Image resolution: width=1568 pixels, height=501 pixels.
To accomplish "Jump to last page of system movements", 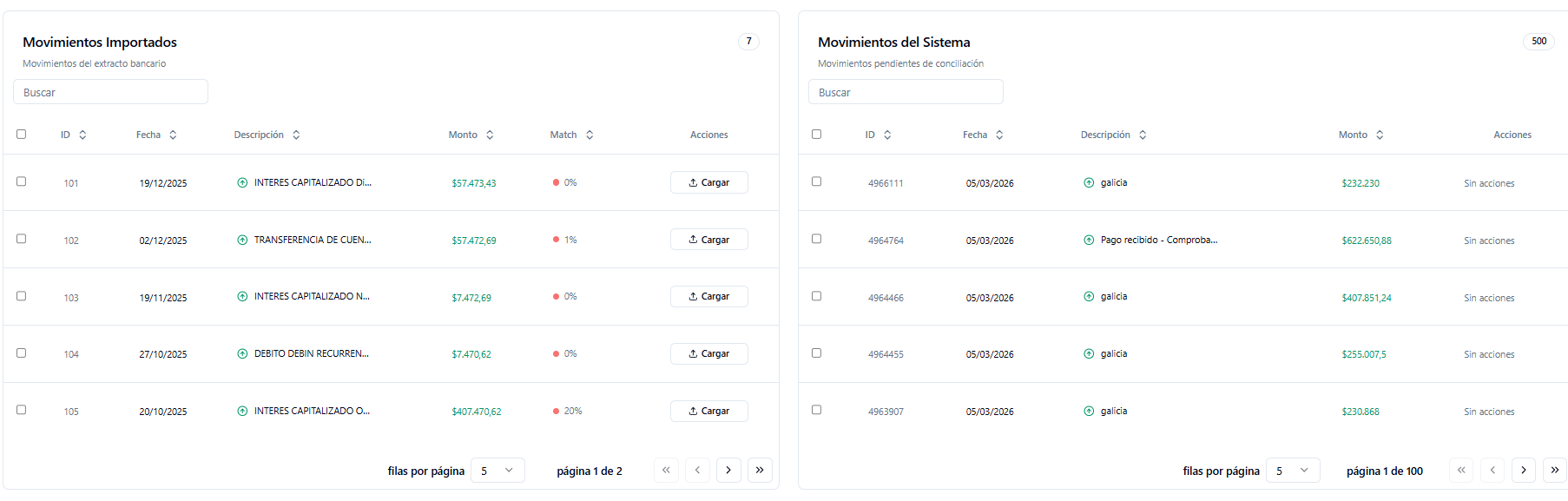I will (x=1554, y=470).
